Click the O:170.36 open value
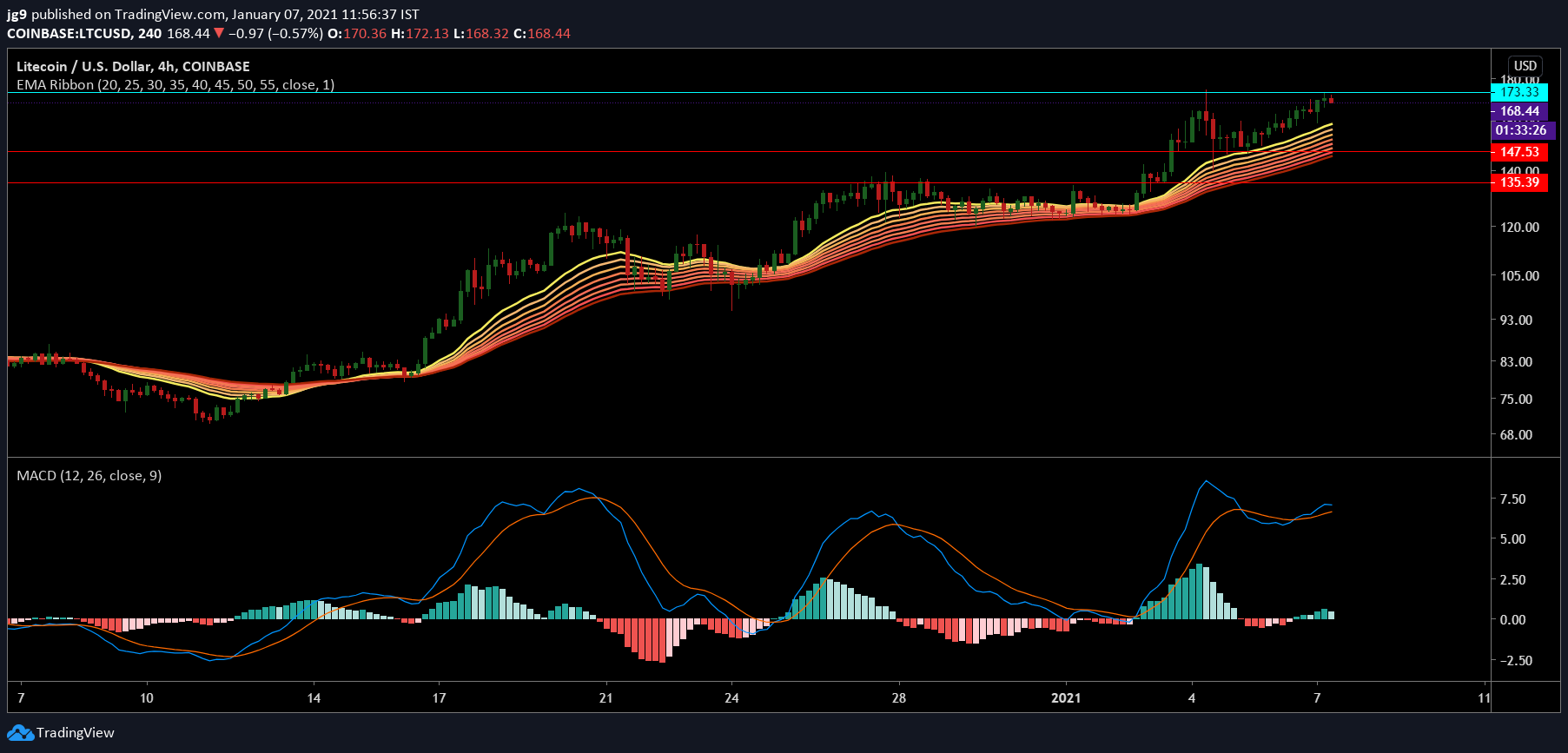The image size is (1568, 753). click(357, 33)
